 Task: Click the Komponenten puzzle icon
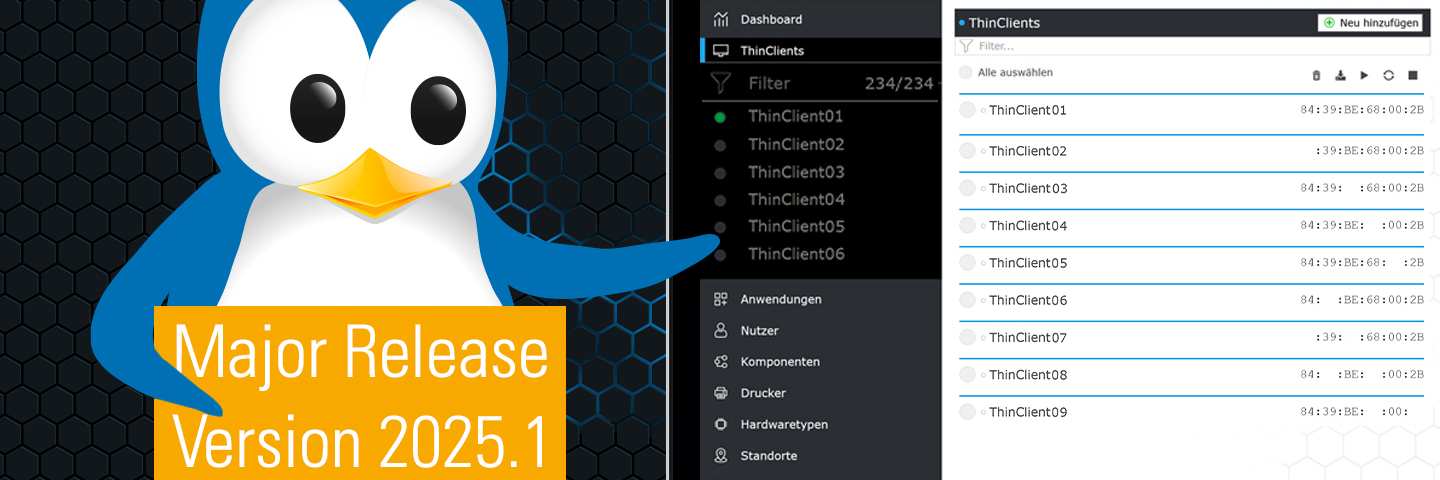point(720,362)
